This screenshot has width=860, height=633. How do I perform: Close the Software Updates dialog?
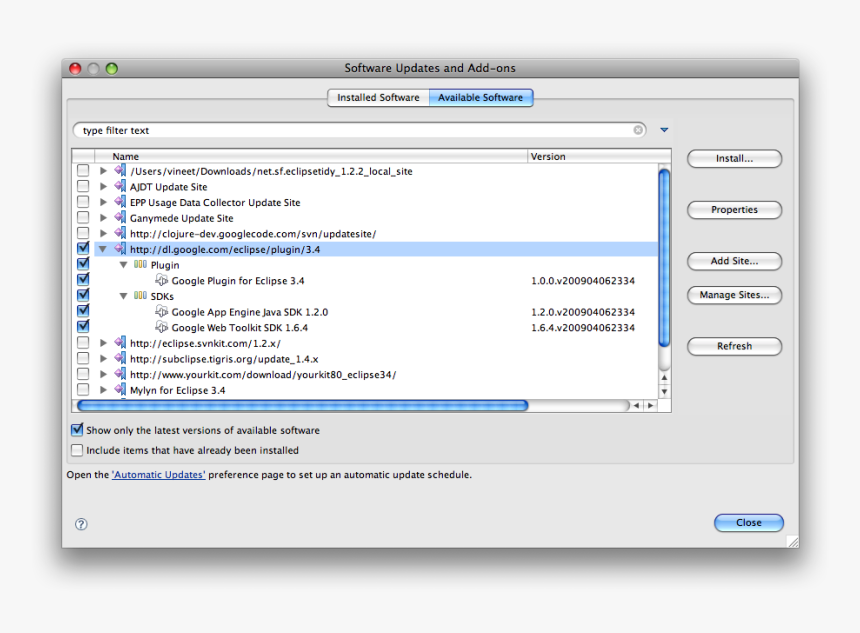click(x=749, y=523)
